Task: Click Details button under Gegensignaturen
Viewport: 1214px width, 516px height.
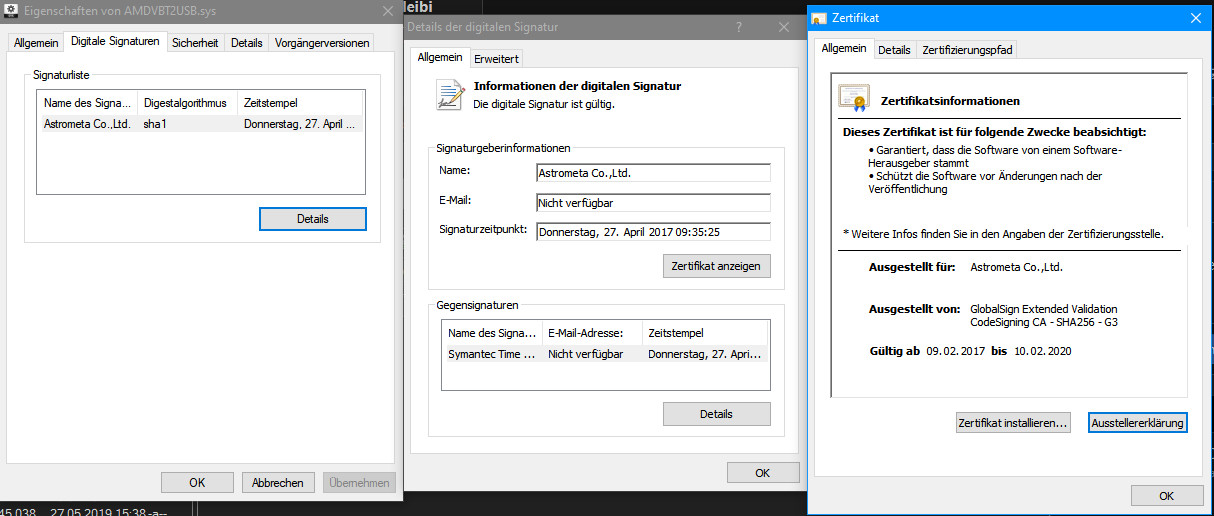Action: [x=716, y=414]
